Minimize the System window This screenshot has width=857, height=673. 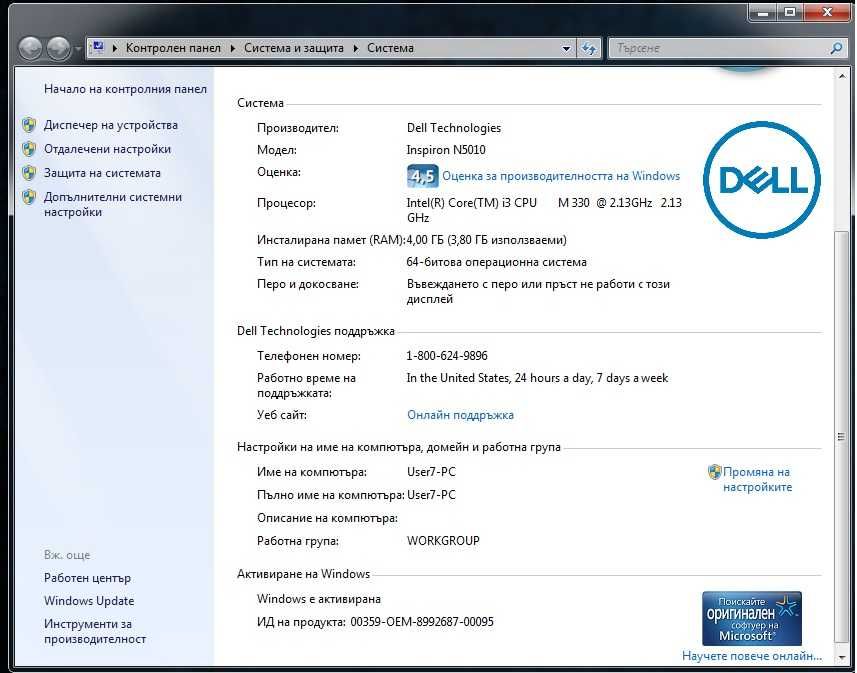point(763,12)
